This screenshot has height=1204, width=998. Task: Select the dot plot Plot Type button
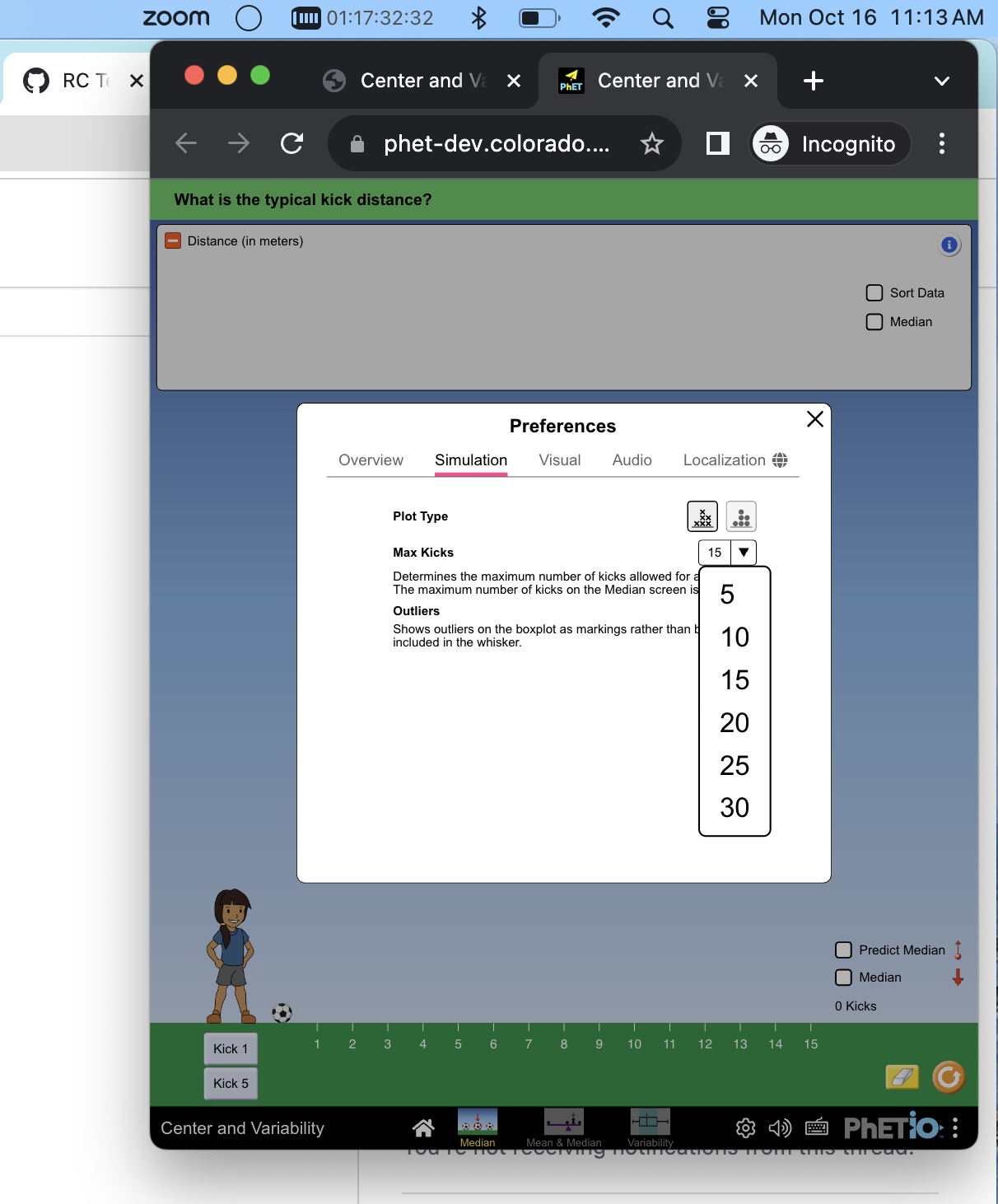tap(740, 516)
